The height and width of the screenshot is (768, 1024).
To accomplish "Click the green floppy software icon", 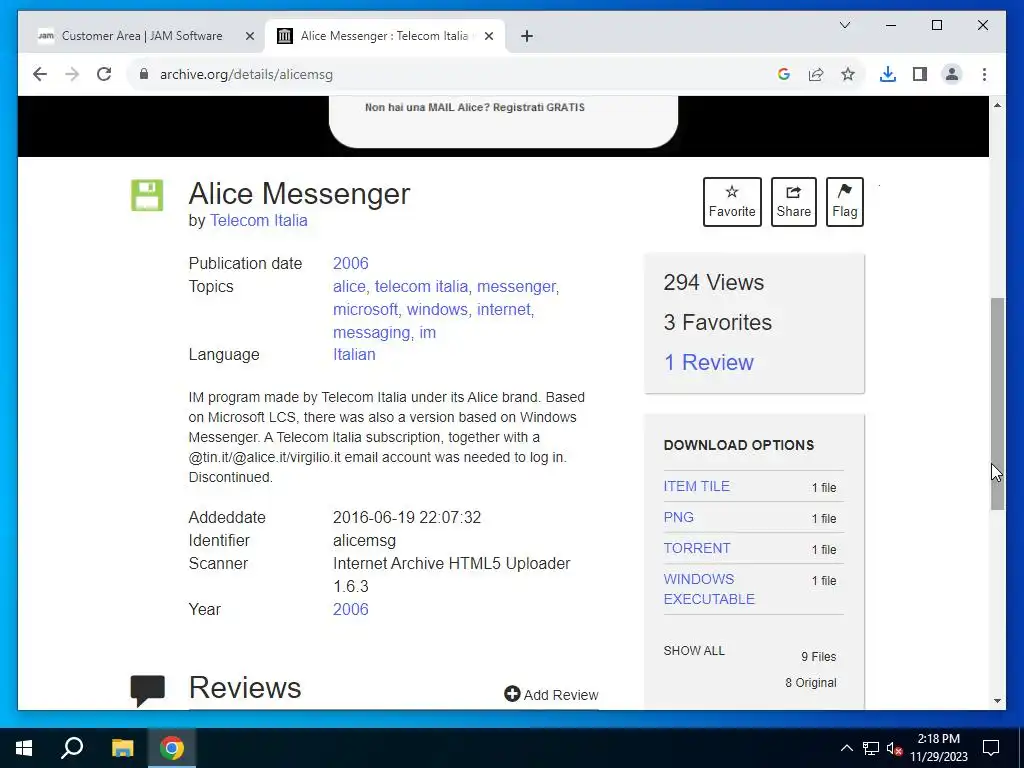I will [x=147, y=195].
